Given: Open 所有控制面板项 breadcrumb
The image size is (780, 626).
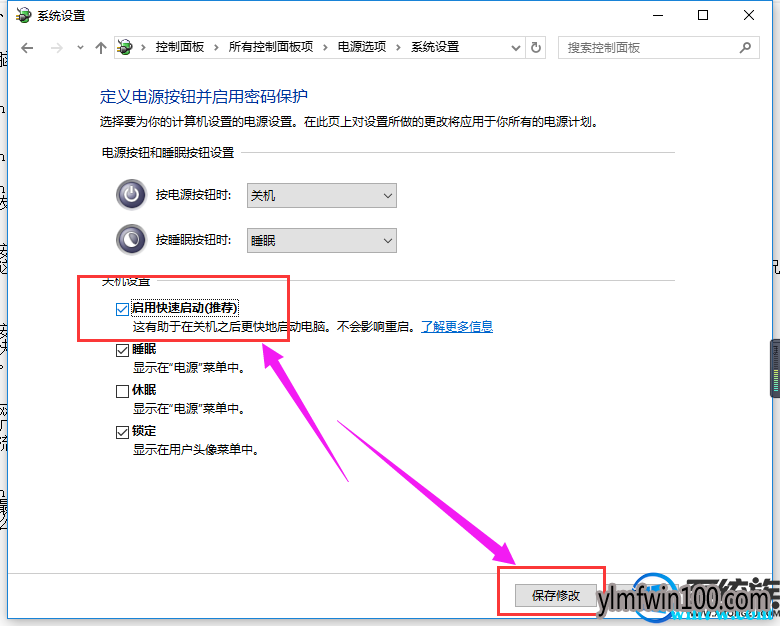Looking at the screenshot, I should coord(271,47).
